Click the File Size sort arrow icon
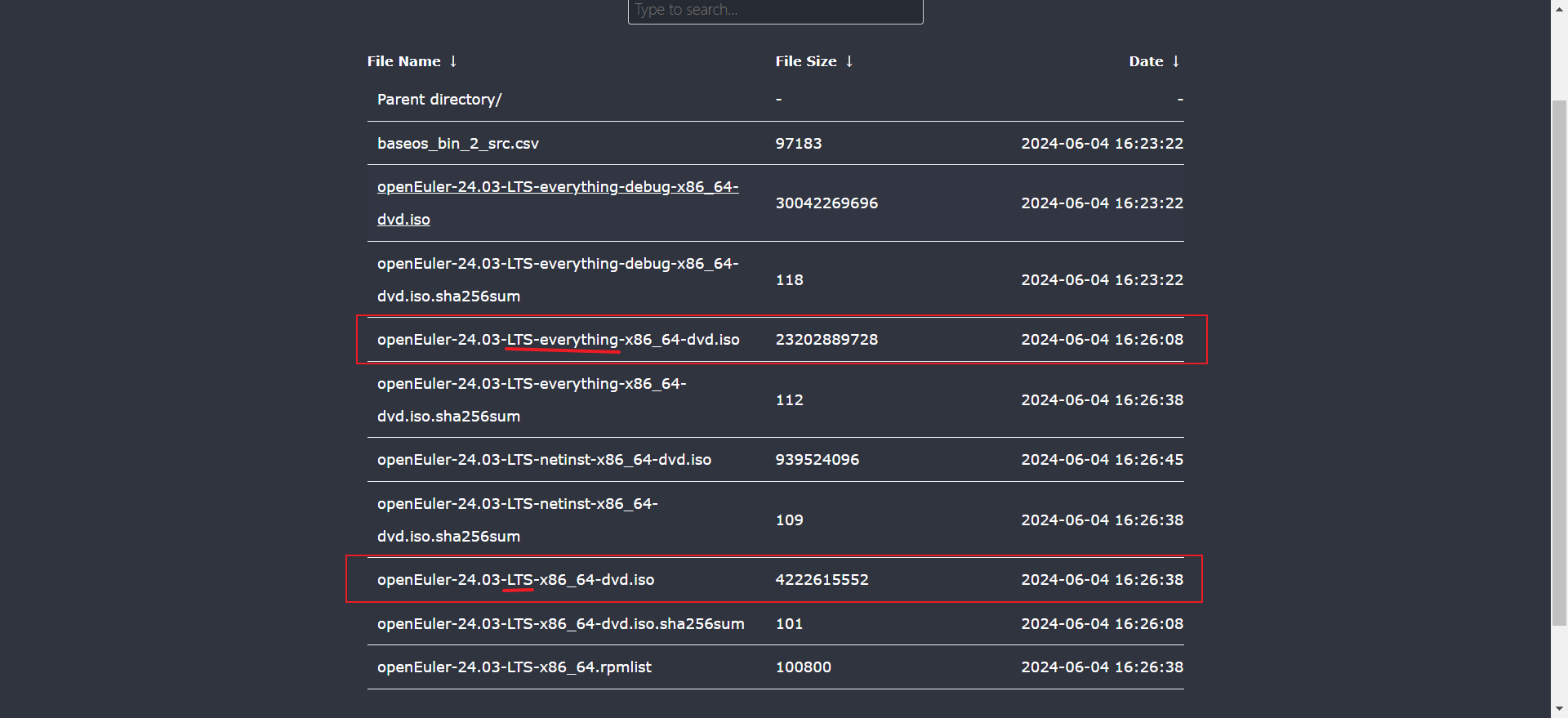1568x718 pixels. click(x=849, y=61)
